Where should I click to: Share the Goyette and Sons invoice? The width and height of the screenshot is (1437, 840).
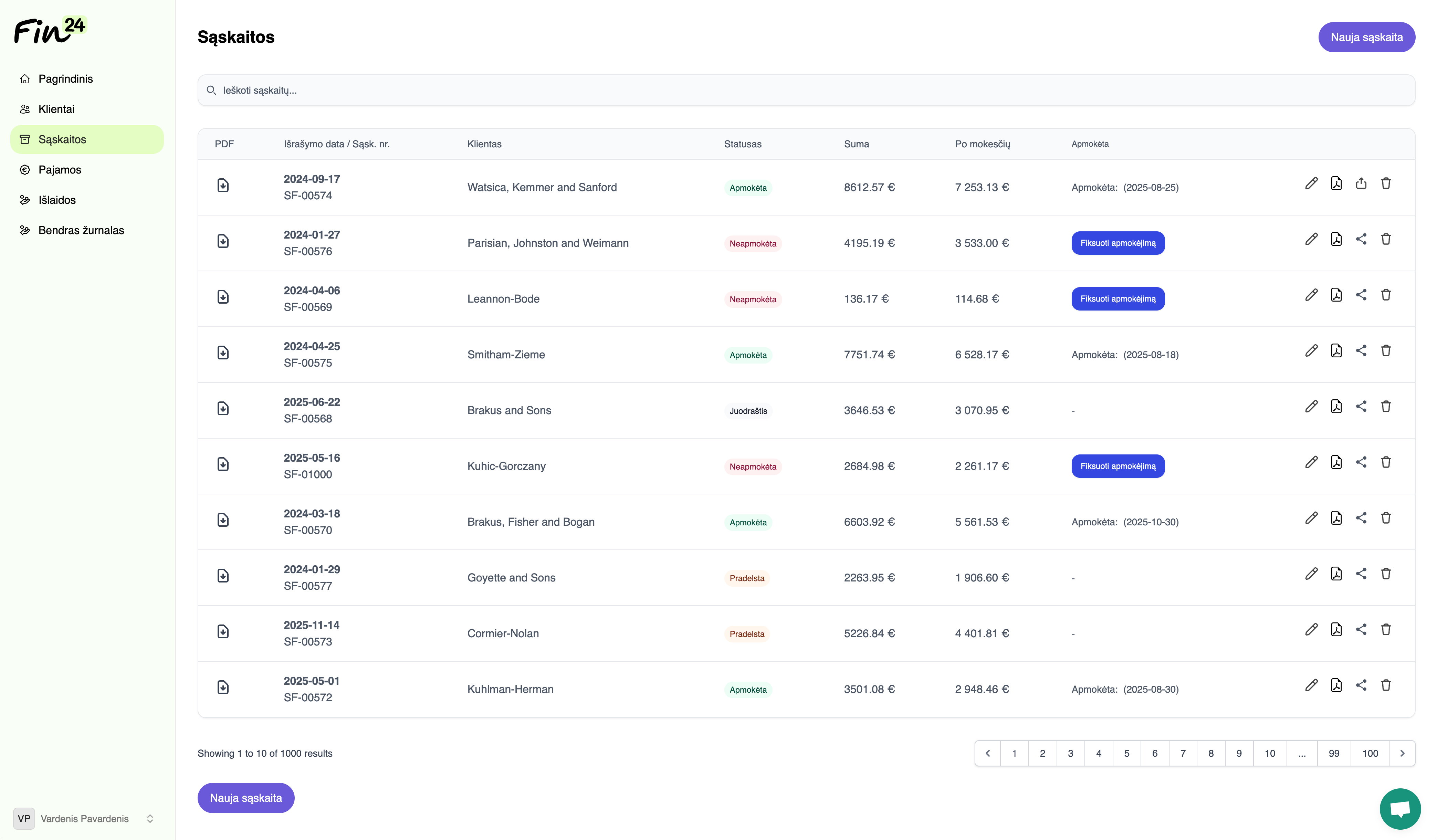[x=1361, y=574]
